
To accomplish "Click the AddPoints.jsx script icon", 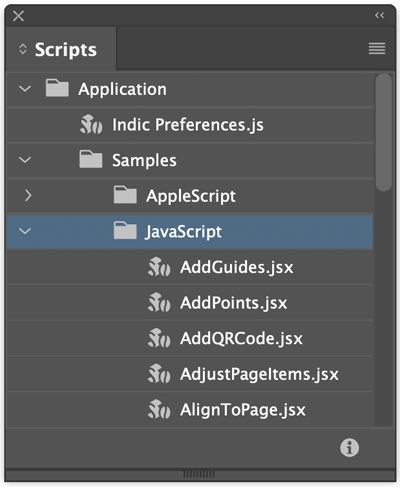I will coord(159,302).
